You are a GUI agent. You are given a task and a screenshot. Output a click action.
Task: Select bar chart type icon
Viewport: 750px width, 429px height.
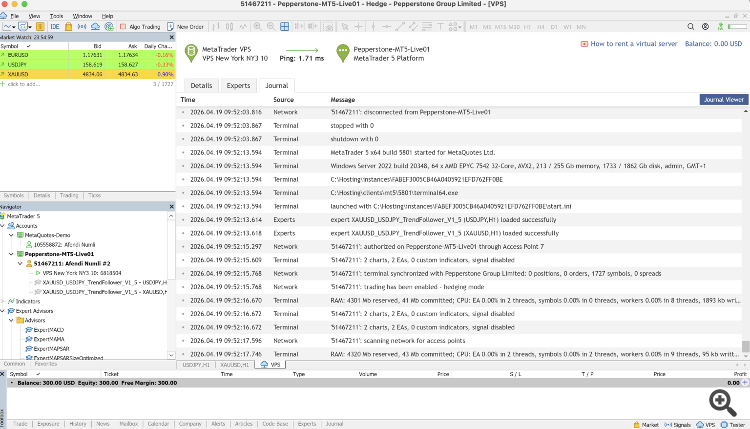click(216, 27)
